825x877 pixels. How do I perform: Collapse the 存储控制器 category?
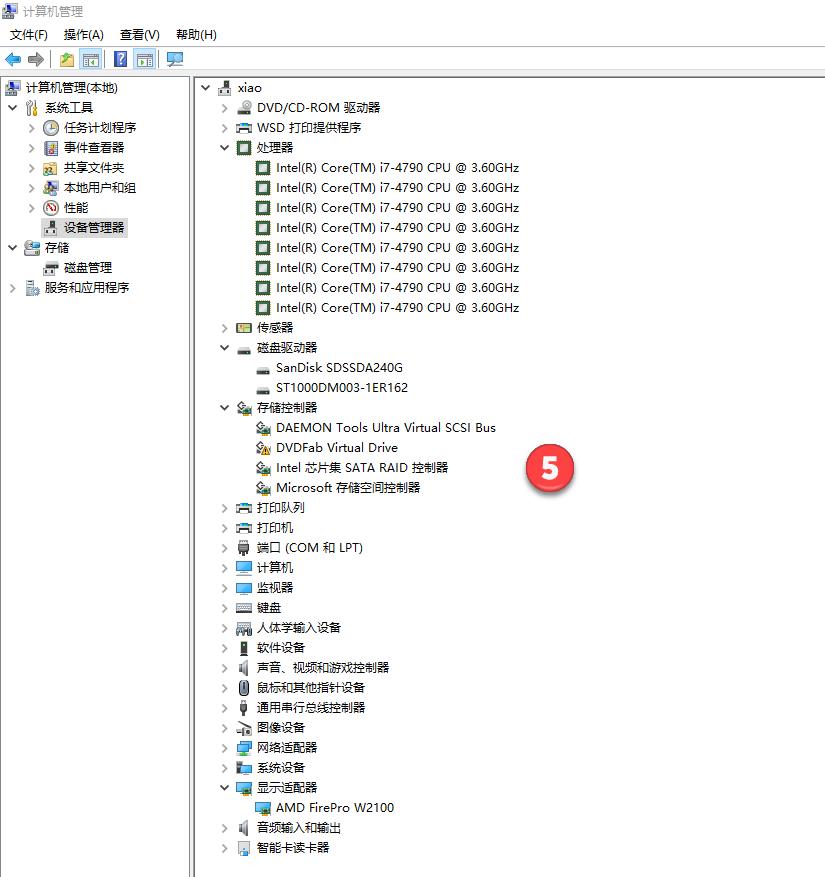pos(225,408)
